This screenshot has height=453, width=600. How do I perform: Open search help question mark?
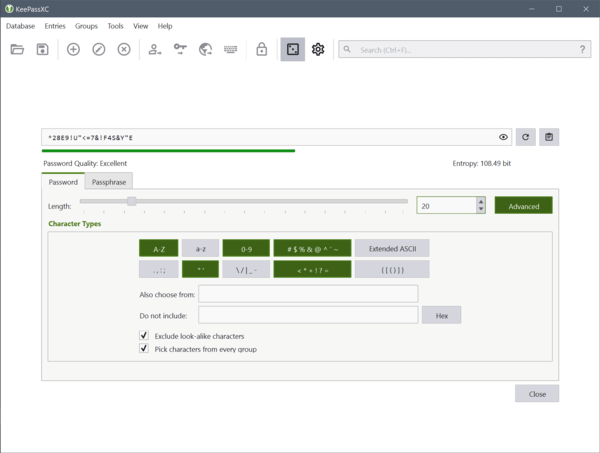(x=582, y=49)
